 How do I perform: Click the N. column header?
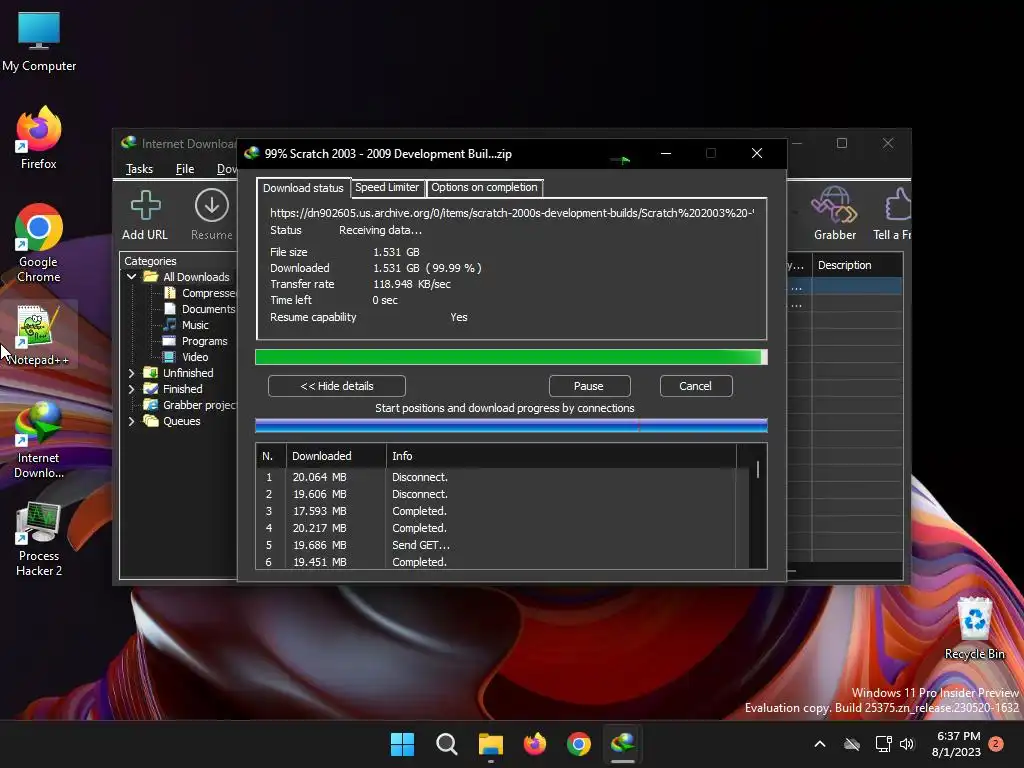click(x=271, y=456)
